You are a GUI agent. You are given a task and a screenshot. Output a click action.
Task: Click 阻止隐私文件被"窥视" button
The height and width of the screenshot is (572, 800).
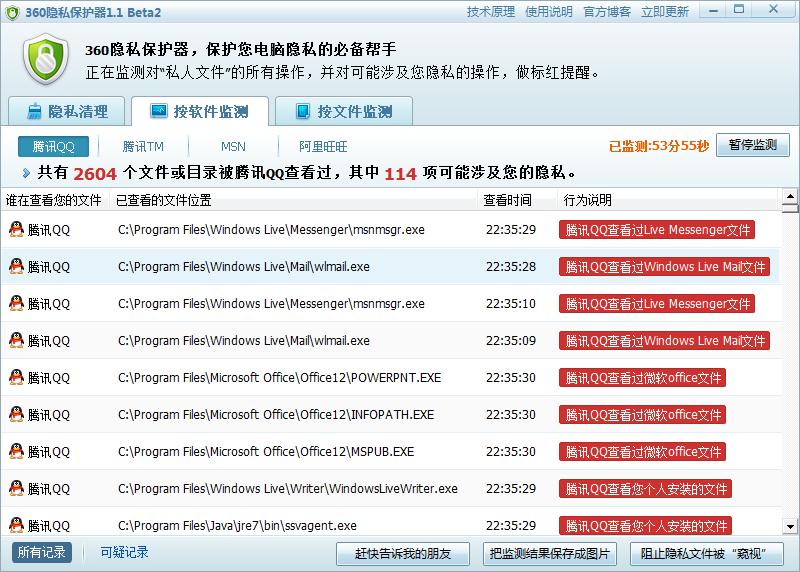[x=706, y=554]
